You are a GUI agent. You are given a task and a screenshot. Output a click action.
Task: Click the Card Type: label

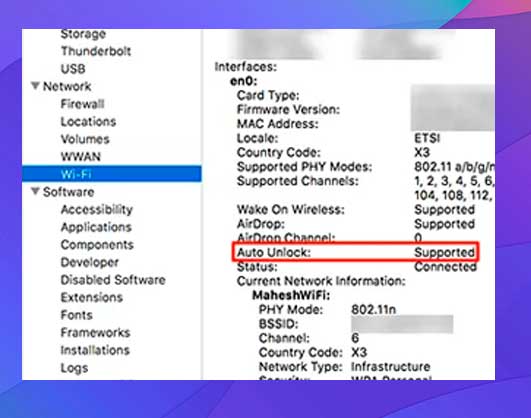pyautogui.click(x=268, y=96)
